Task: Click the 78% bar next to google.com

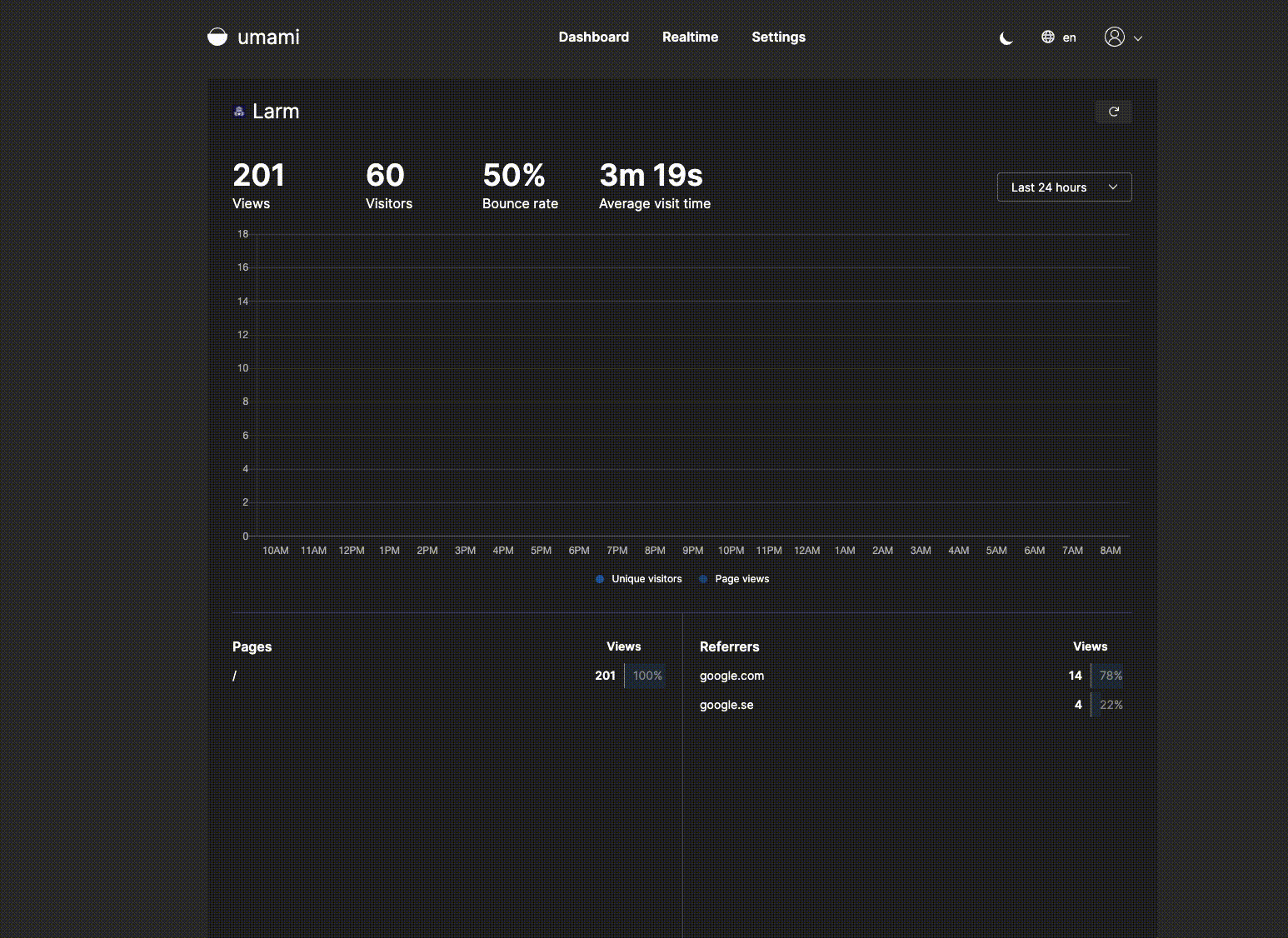Action: pos(1110,676)
